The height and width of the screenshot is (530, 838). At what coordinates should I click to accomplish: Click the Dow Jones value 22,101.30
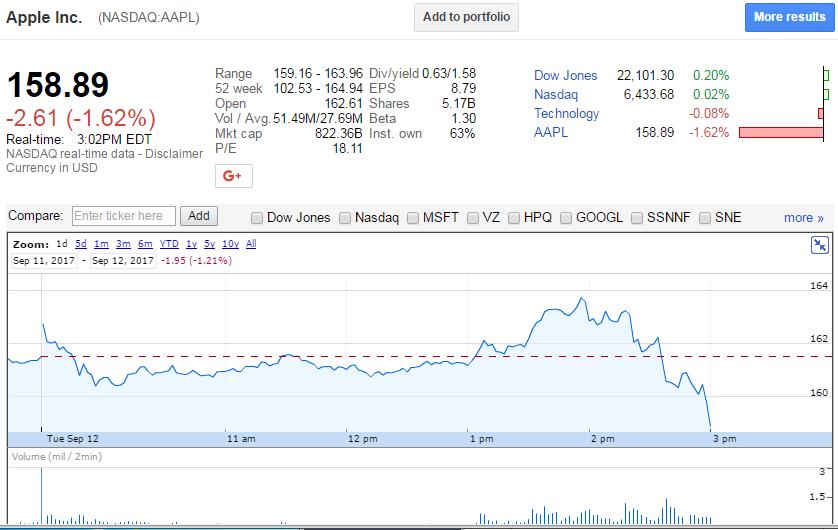646,75
